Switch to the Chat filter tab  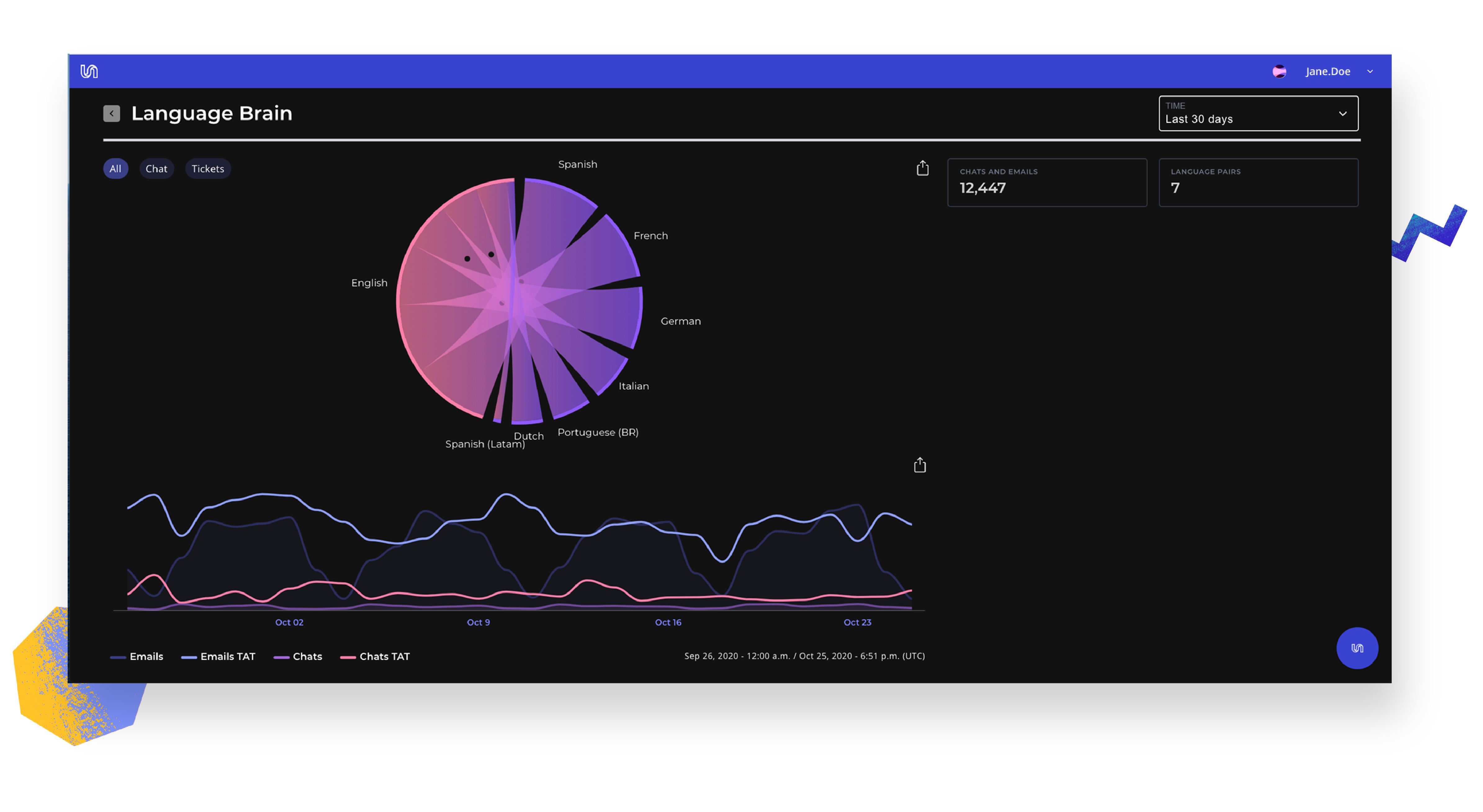click(x=156, y=168)
